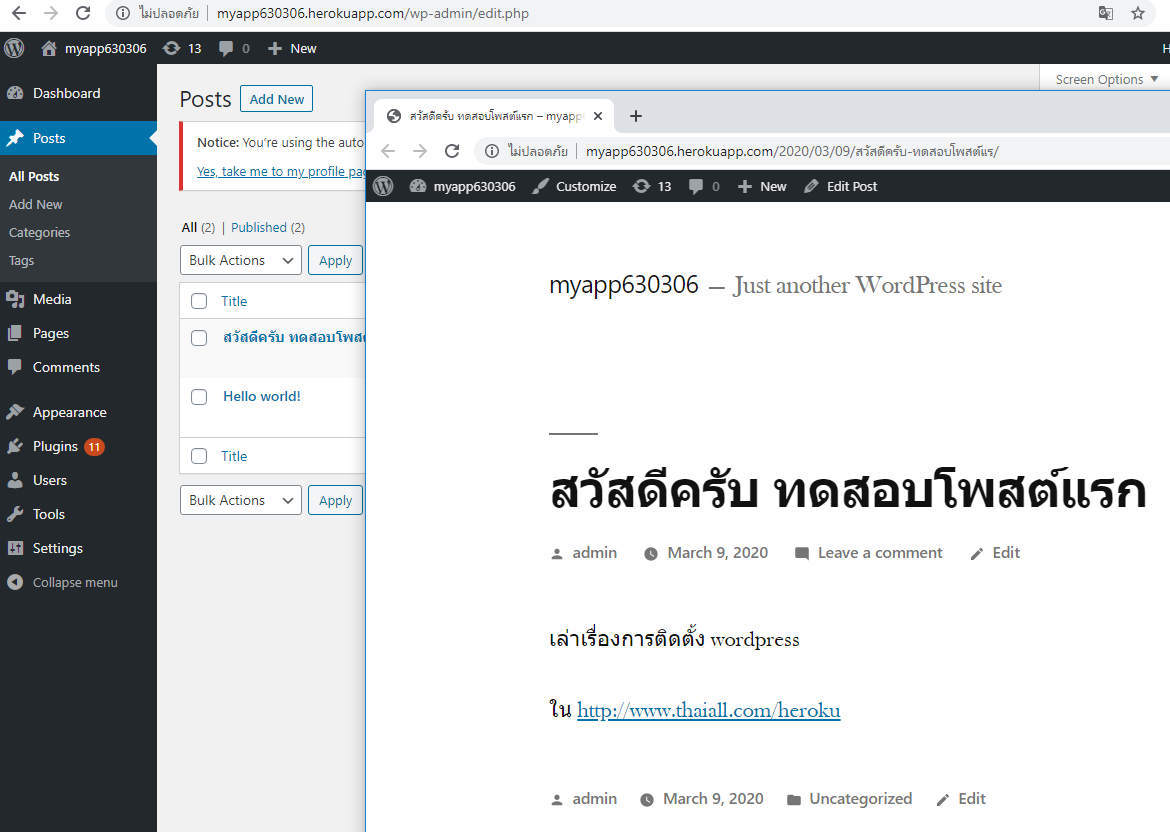Click the Customize brush icon in admin bar
The height and width of the screenshot is (832, 1170).
coord(540,186)
